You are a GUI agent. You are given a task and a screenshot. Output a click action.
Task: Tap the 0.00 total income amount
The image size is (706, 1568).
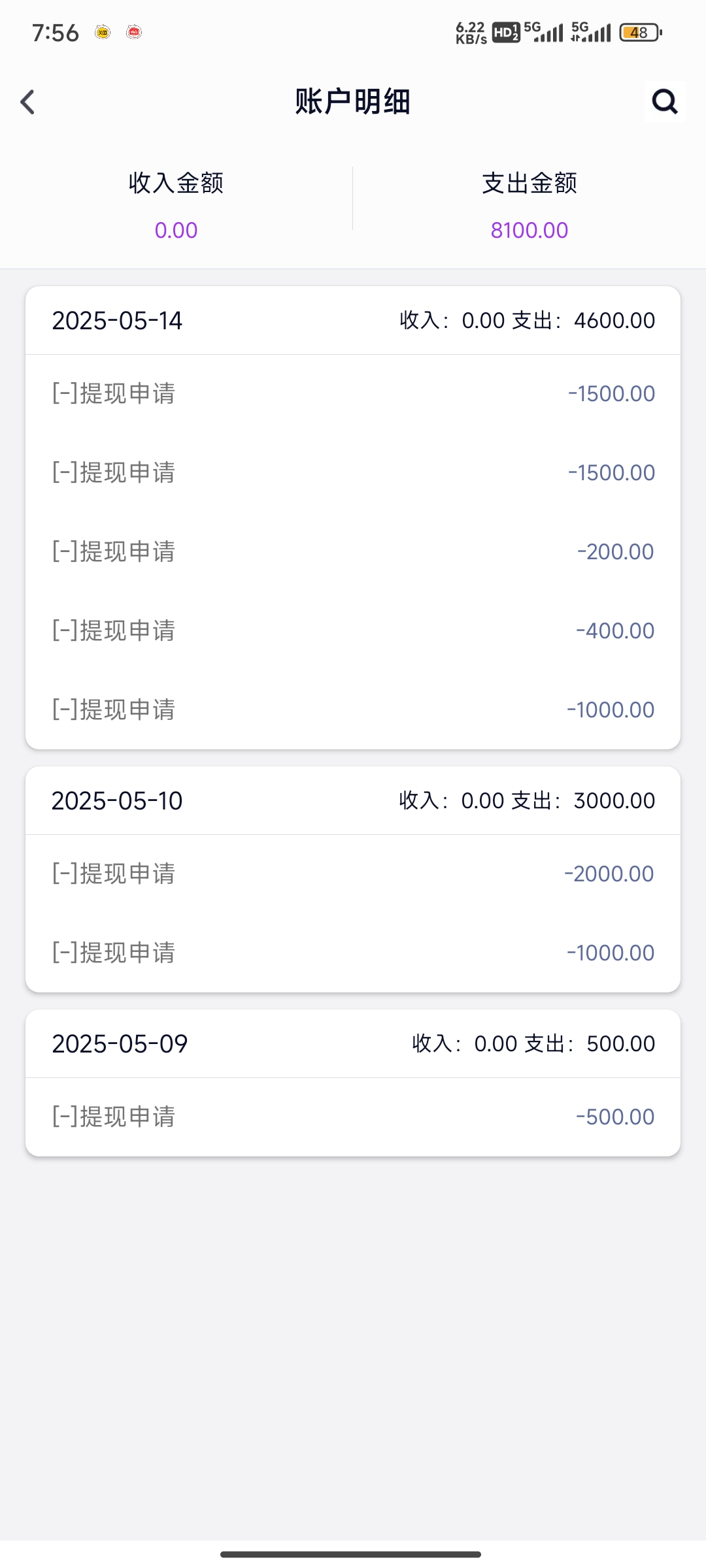click(x=176, y=231)
